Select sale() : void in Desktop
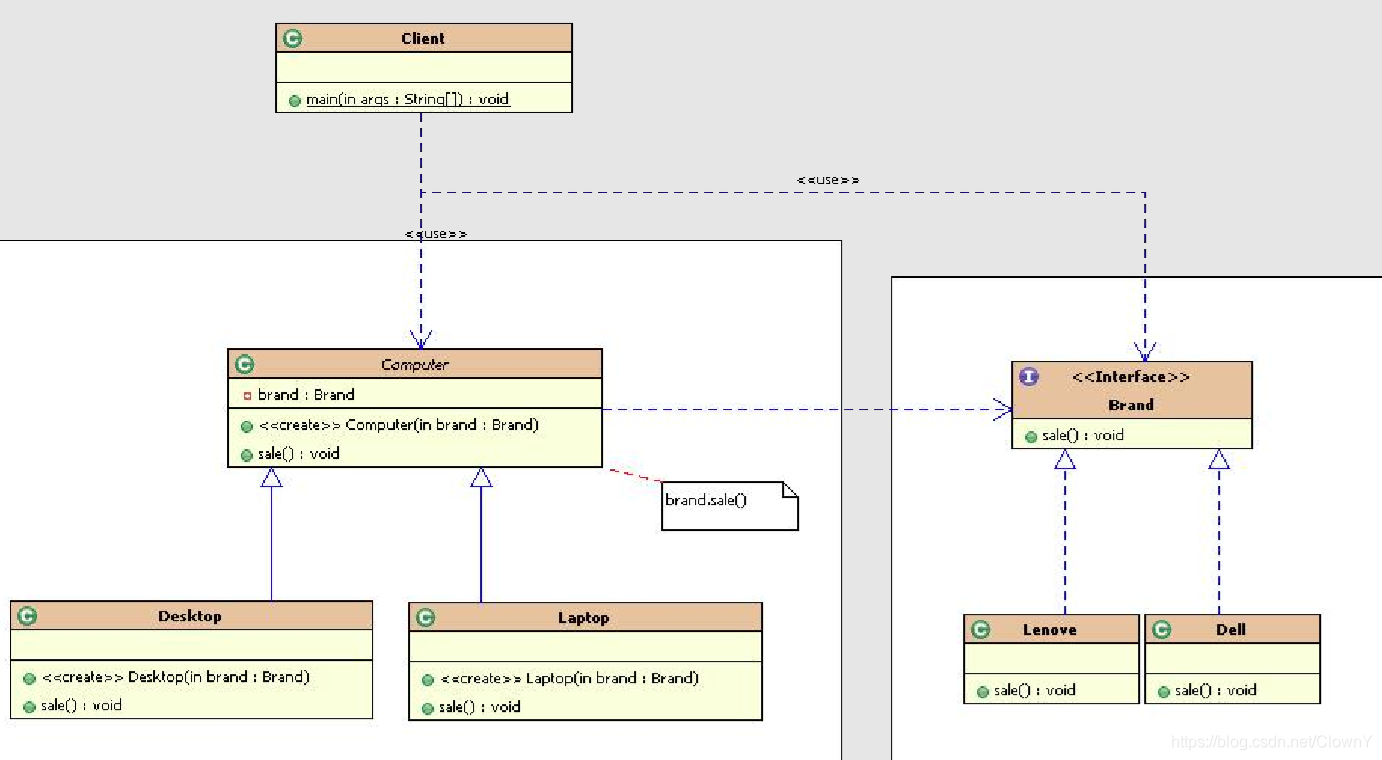The width and height of the screenshot is (1382, 760). pyautogui.click(x=82, y=705)
